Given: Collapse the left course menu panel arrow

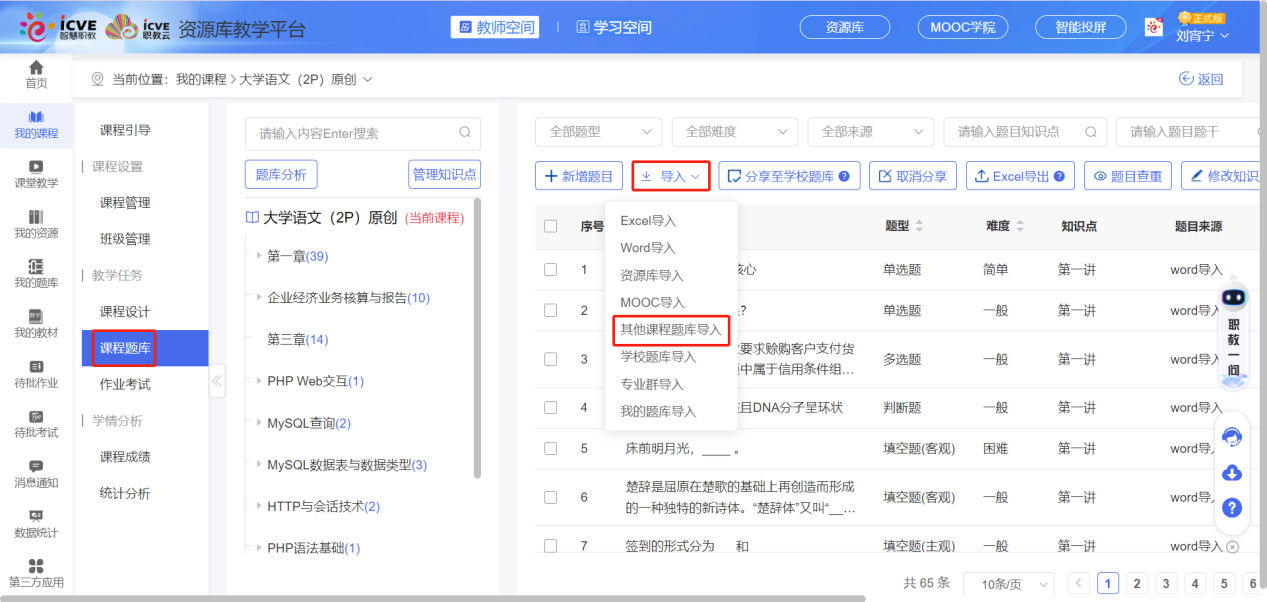Looking at the screenshot, I should pyautogui.click(x=217, y=381).
